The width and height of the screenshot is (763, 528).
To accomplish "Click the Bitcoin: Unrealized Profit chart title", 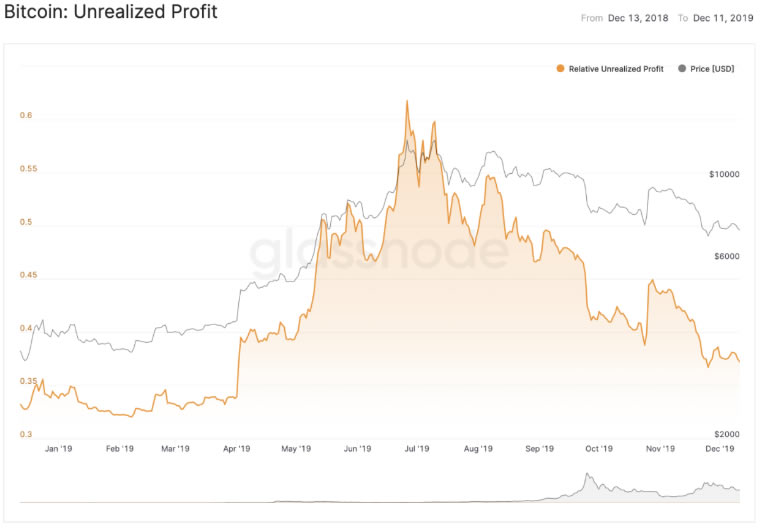I will click(111, 14).
